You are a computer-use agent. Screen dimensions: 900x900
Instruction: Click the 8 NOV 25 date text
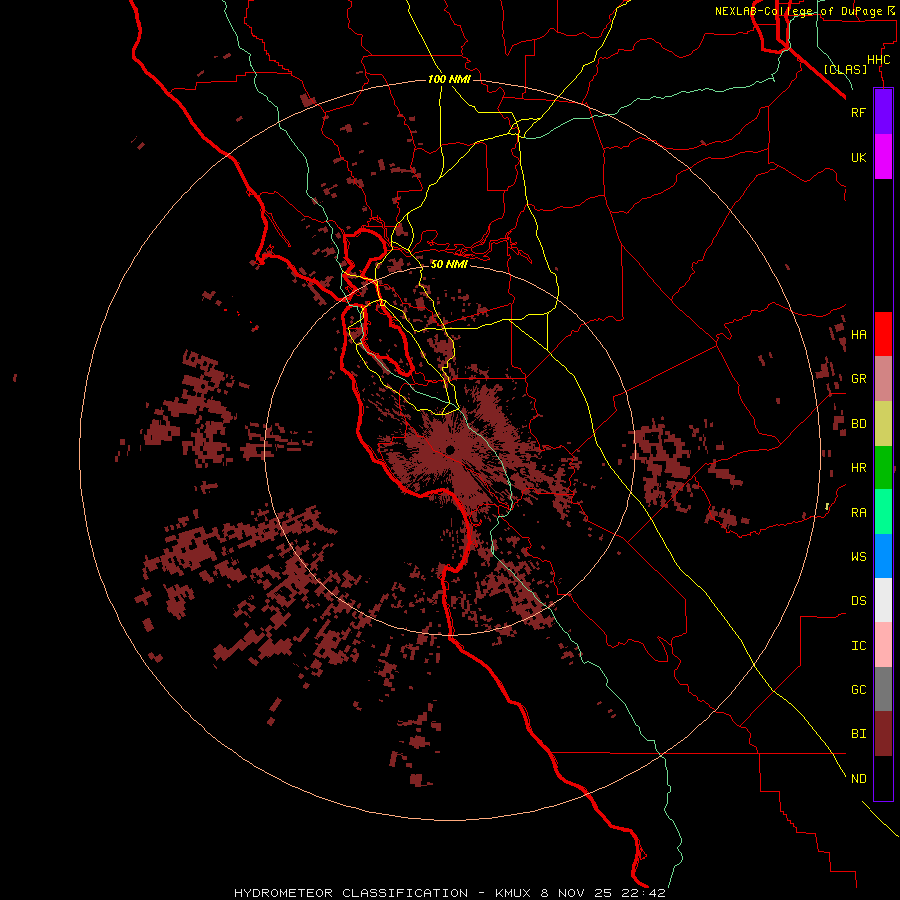(576, 893)
